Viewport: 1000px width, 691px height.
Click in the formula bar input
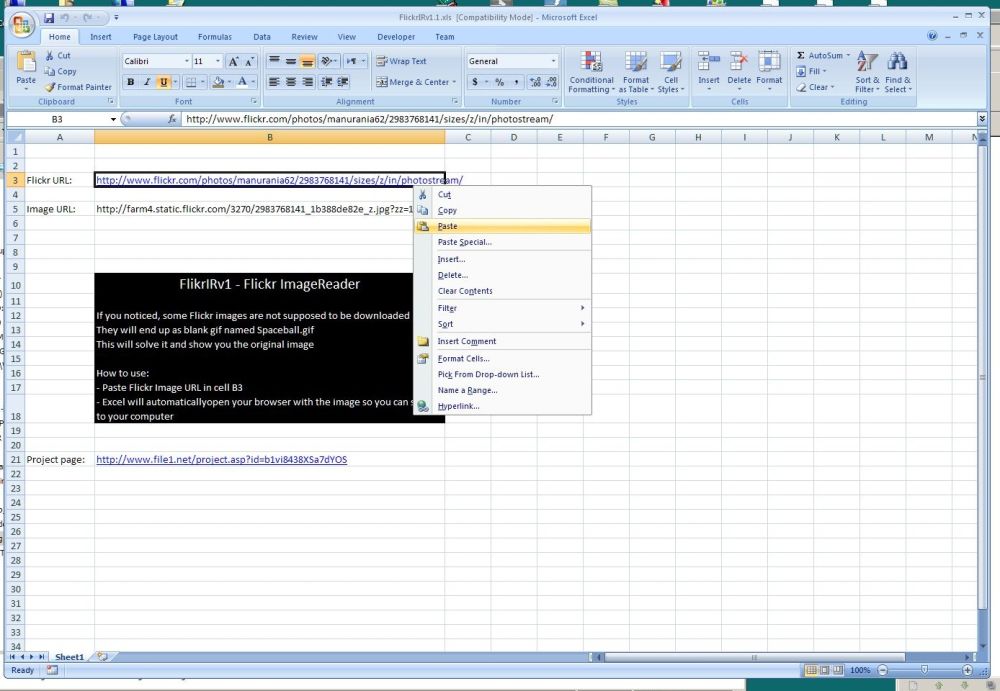tap(578, 119)
